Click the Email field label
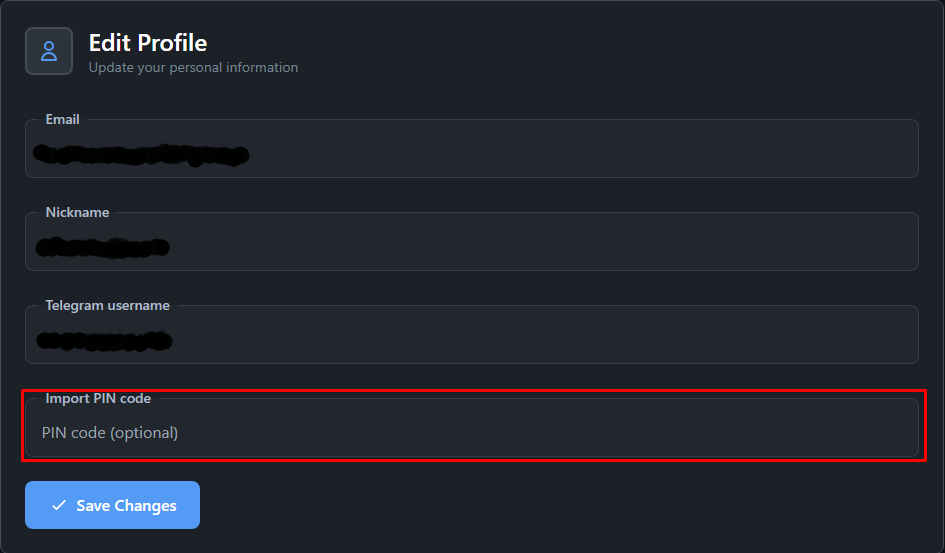The image size is (945, 553). pos(63,119)
